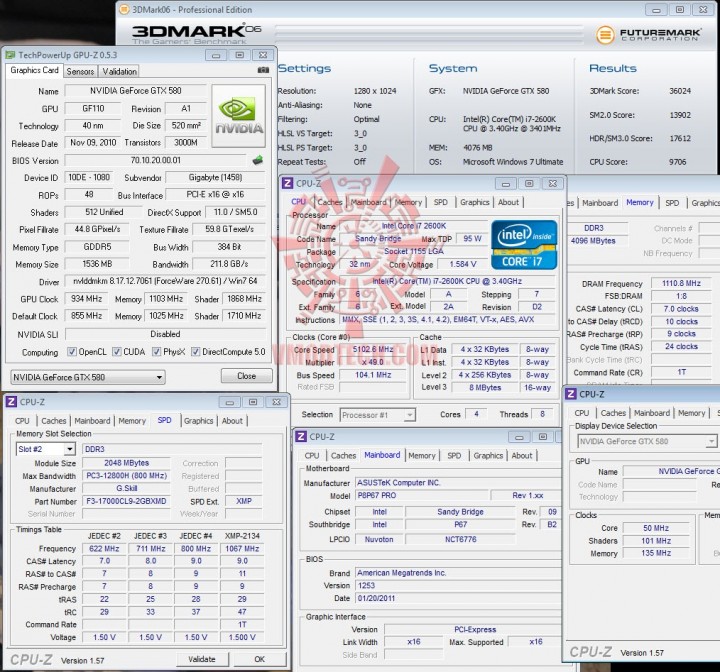Click the Driver version field in GPU-Z

pyautogui.click(x=165, y=281)
